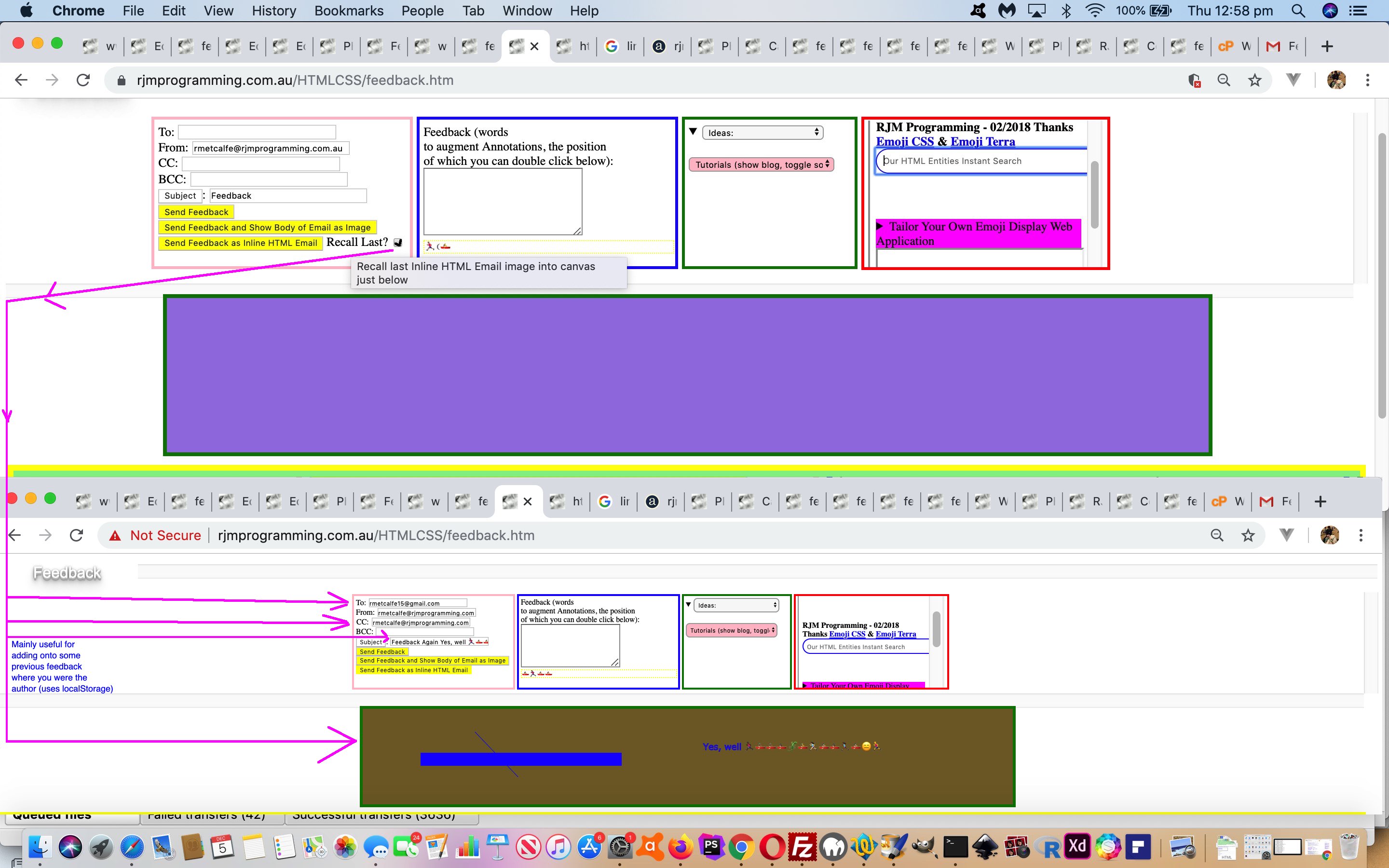Viewport: 1389px width, 868px height.
Task: Switch to the Gmail tab
Action: point(1281,46)
